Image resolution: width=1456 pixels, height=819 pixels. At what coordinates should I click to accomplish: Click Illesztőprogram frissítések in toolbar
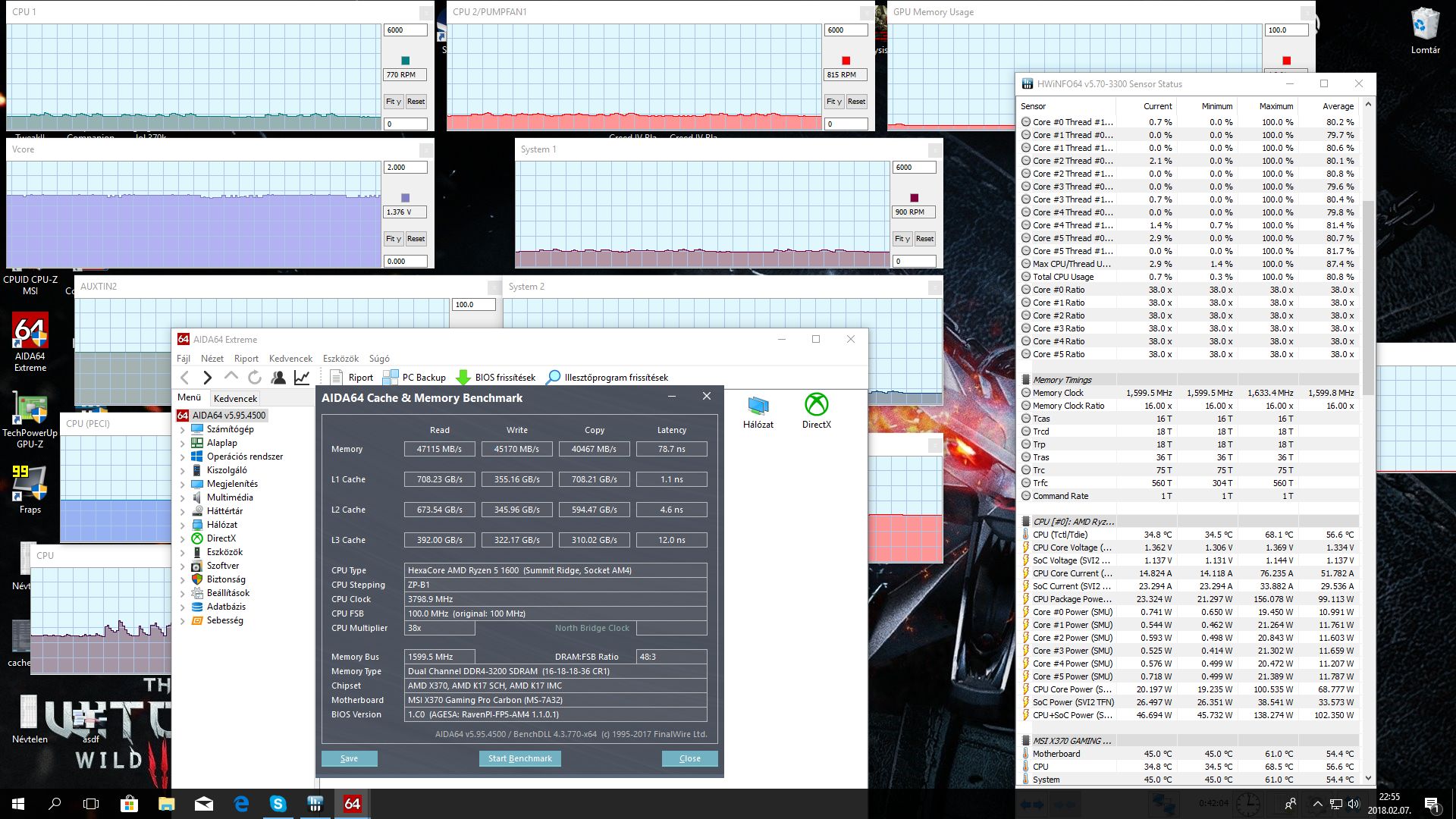[607, 377]
